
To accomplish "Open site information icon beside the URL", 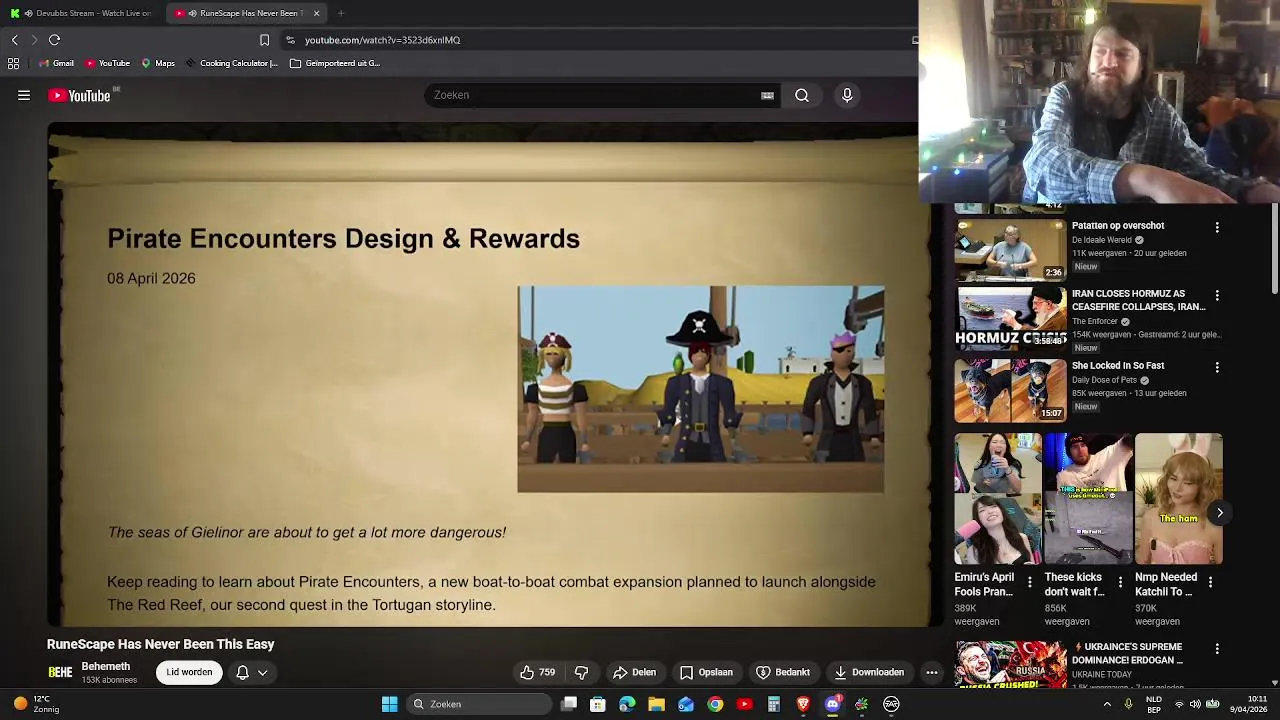I will (x=290, y=40).
